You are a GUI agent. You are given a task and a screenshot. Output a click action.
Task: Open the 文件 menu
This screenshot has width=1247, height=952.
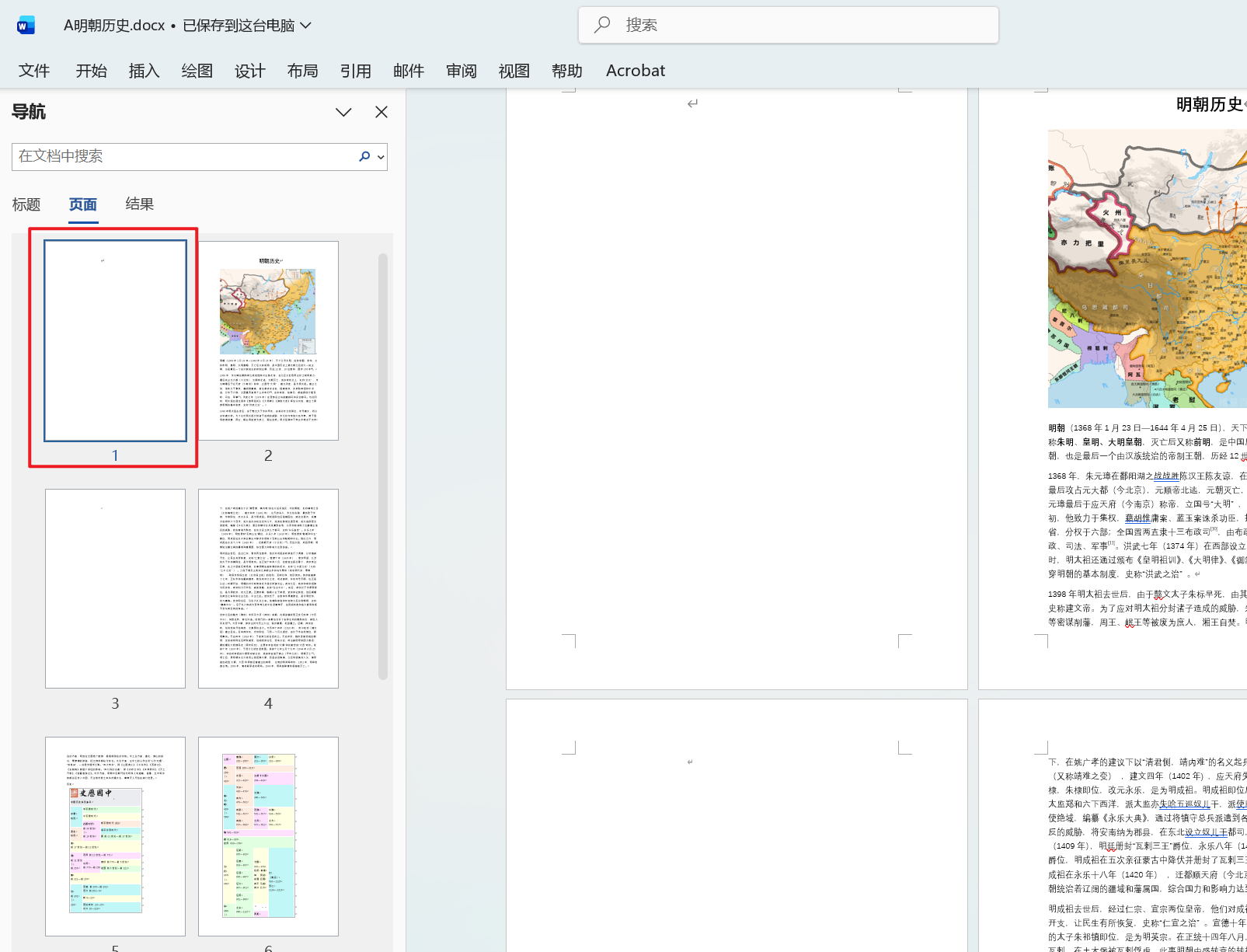[x=34, y=70]
